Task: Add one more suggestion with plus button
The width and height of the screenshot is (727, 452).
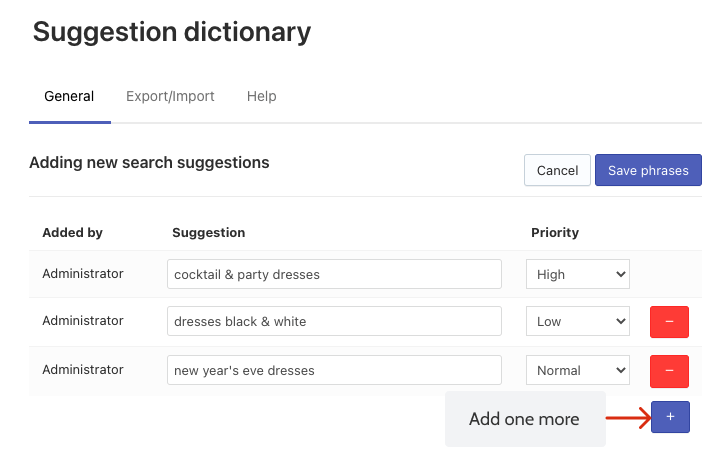Action: pos(670,417)
